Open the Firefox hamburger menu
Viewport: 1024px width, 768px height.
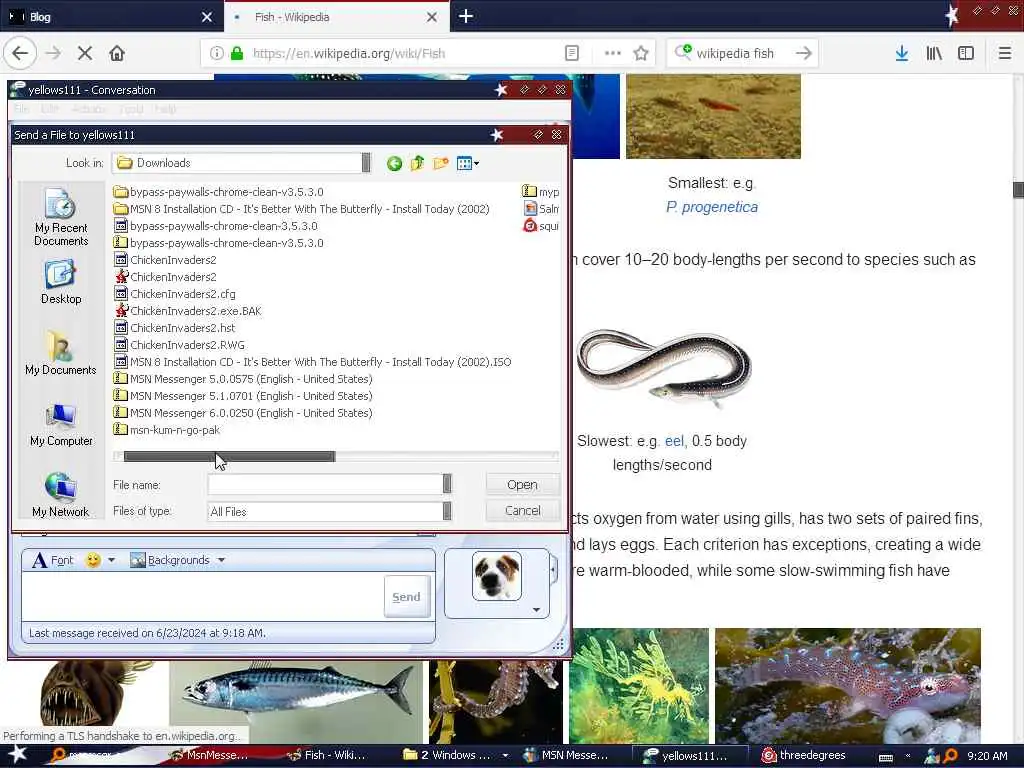1005,54
